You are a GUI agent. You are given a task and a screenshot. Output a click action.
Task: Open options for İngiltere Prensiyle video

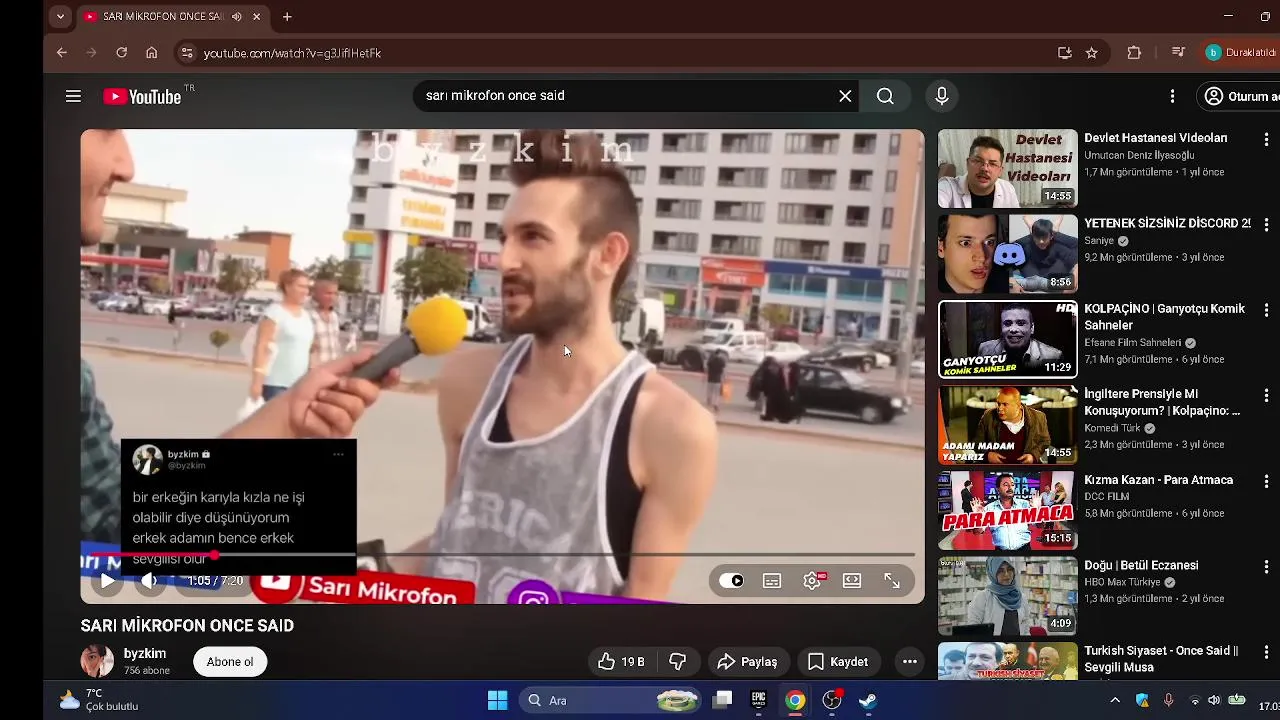click(x=1266, y=396)
